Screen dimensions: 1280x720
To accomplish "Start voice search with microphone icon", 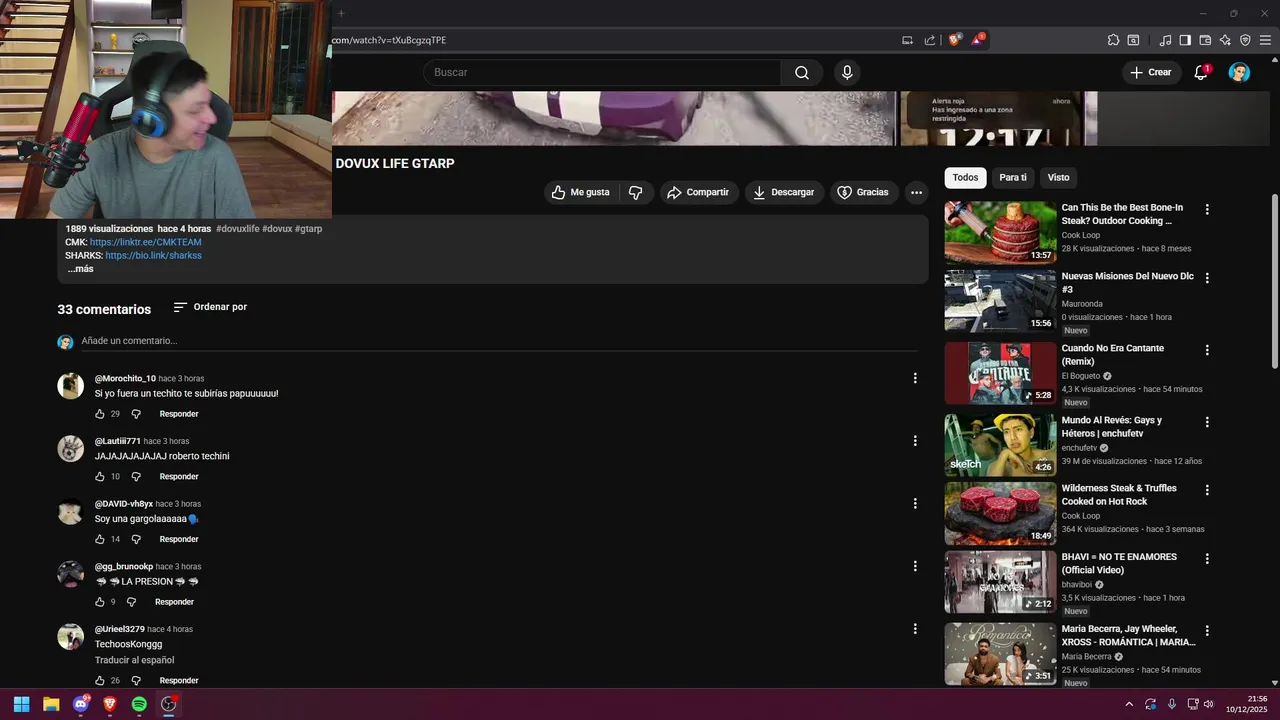I will tap(847, 72).
